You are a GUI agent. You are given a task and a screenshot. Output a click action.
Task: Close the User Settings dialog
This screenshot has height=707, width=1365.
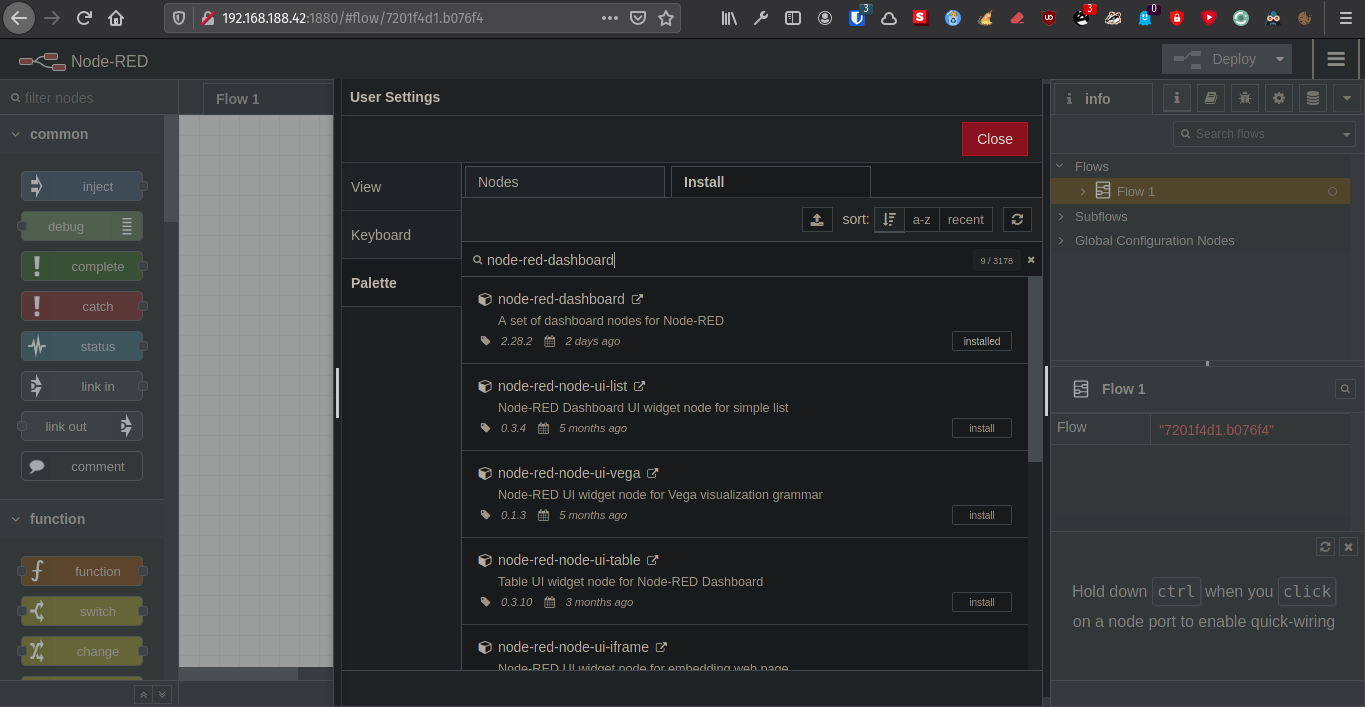pos(994,139)
